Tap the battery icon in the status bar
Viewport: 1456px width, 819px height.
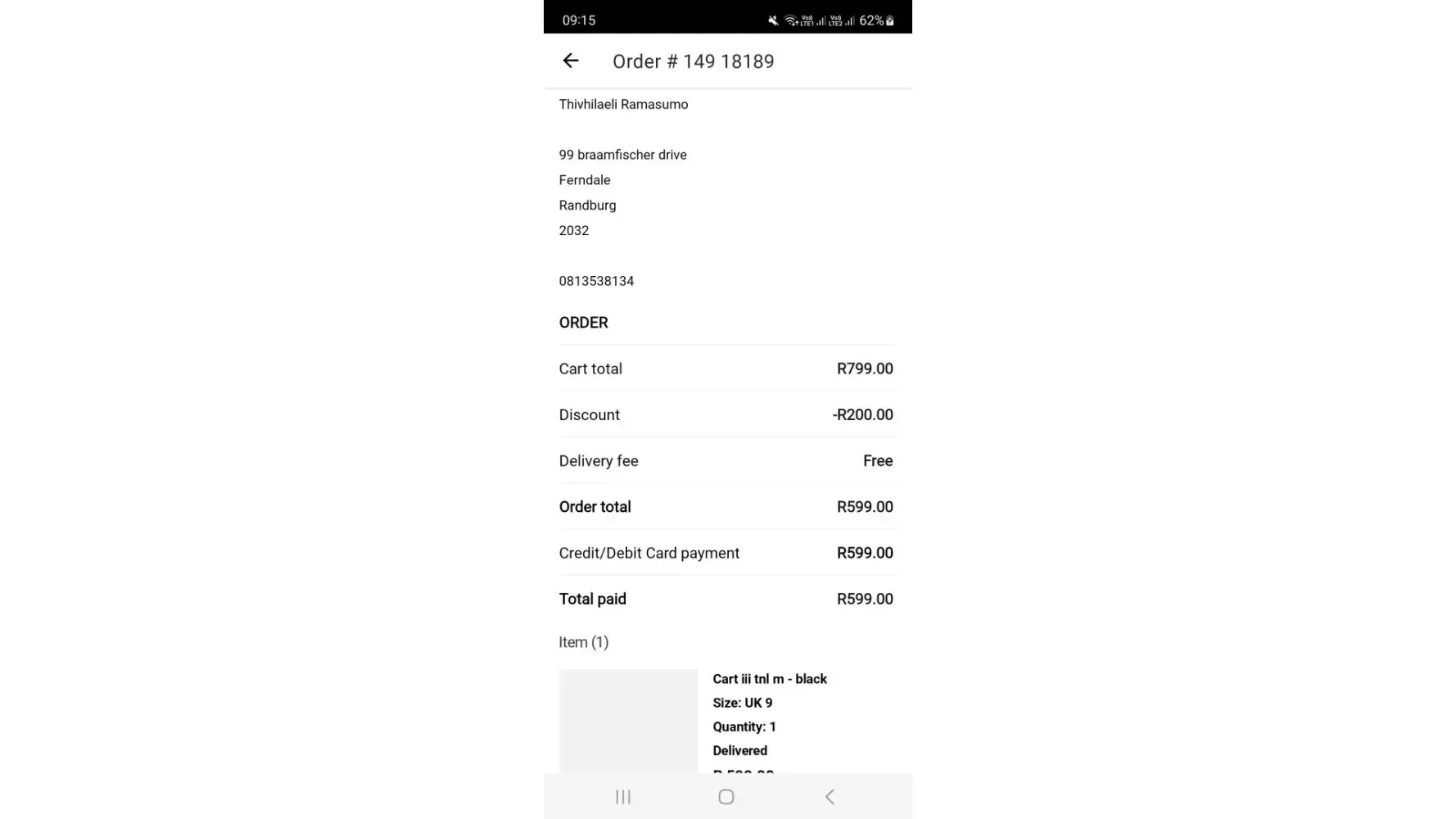click(890, 20)
